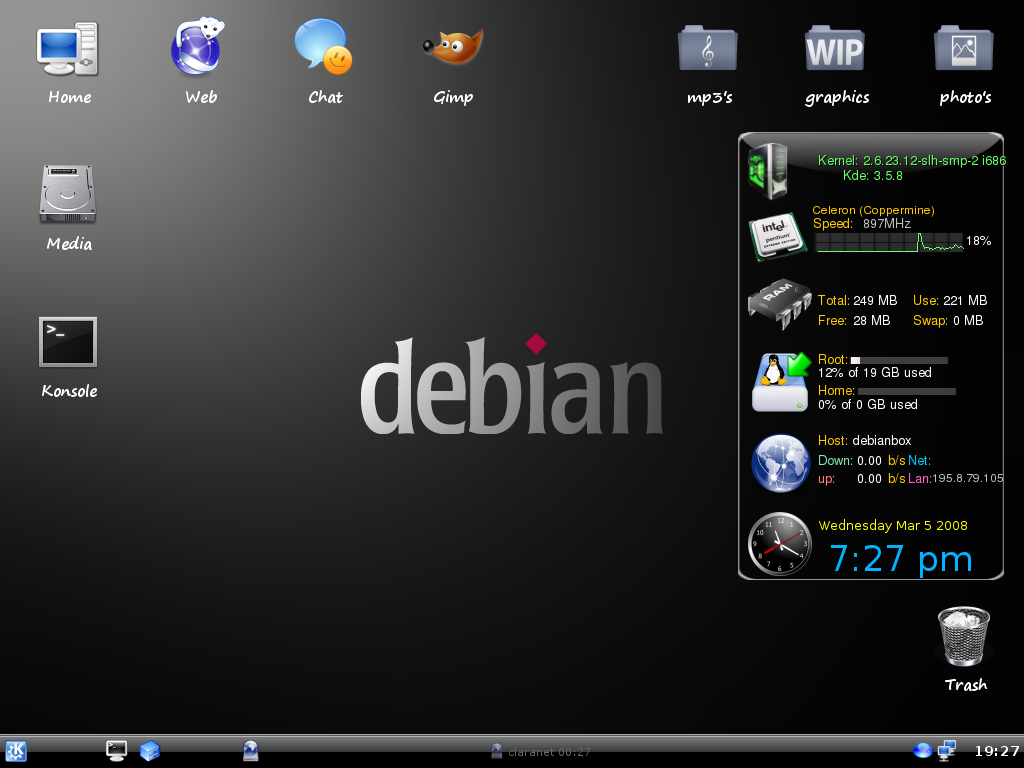
Task: Open the Home computer desktop icon
Action: (x=67, y=49)
